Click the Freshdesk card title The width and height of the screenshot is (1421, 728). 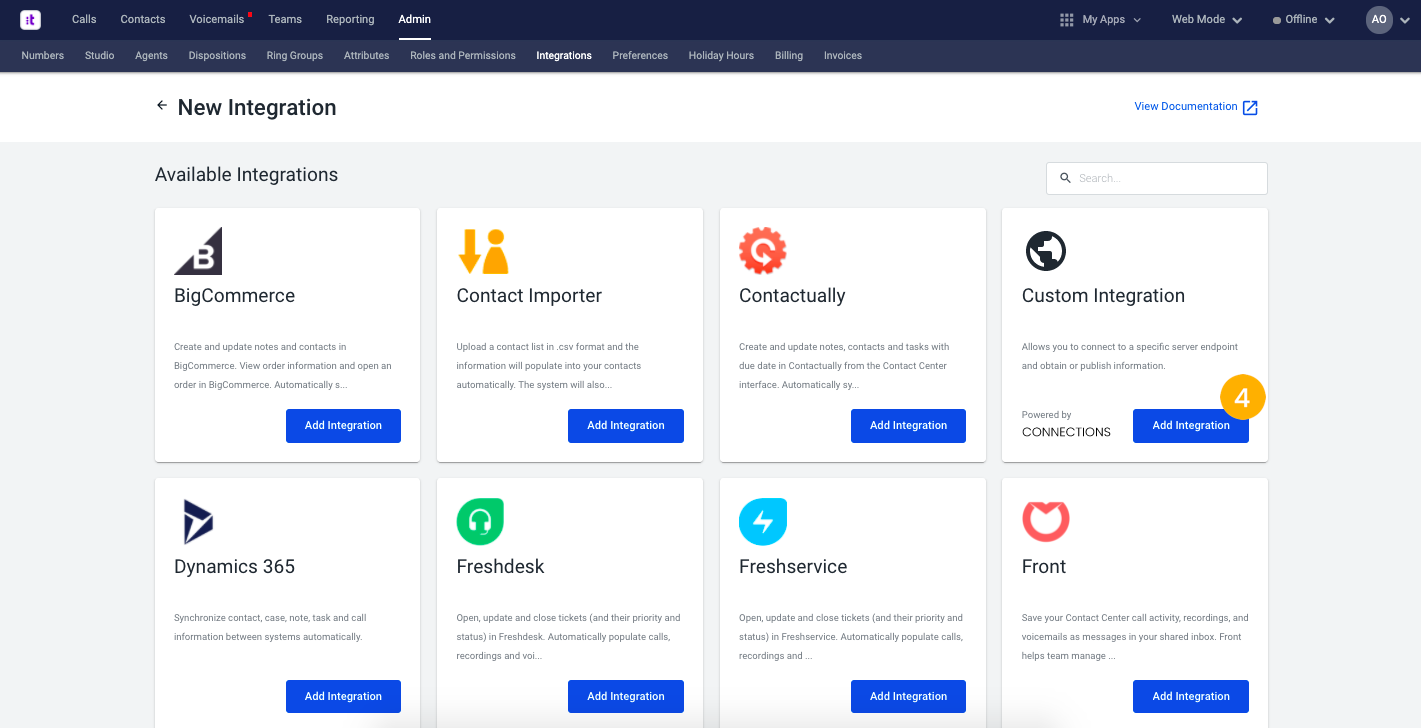(x=500, y=567)
